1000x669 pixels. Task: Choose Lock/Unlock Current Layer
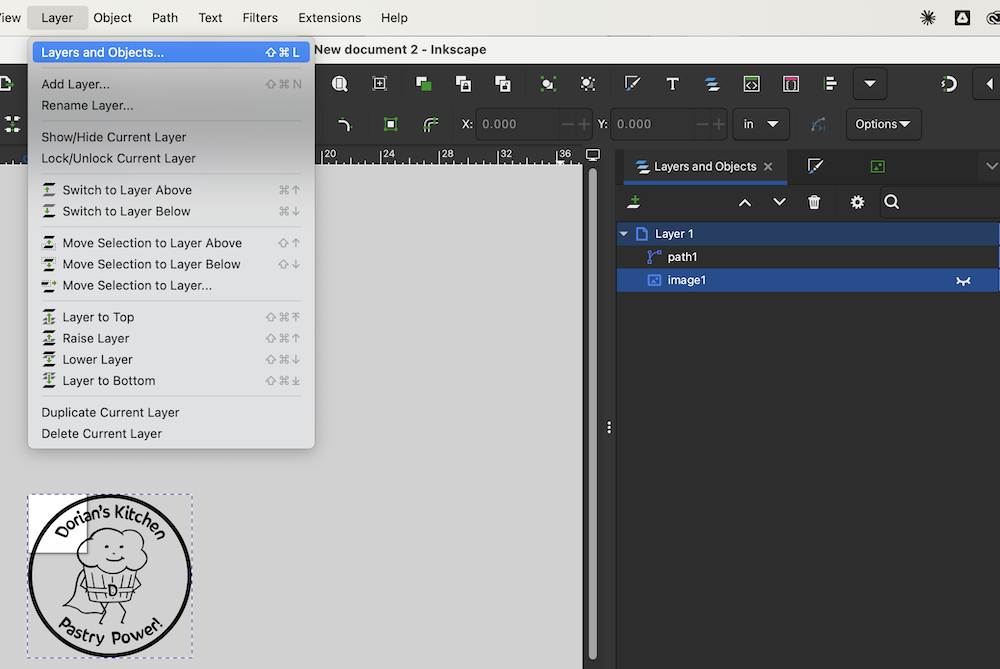point(171,158)
